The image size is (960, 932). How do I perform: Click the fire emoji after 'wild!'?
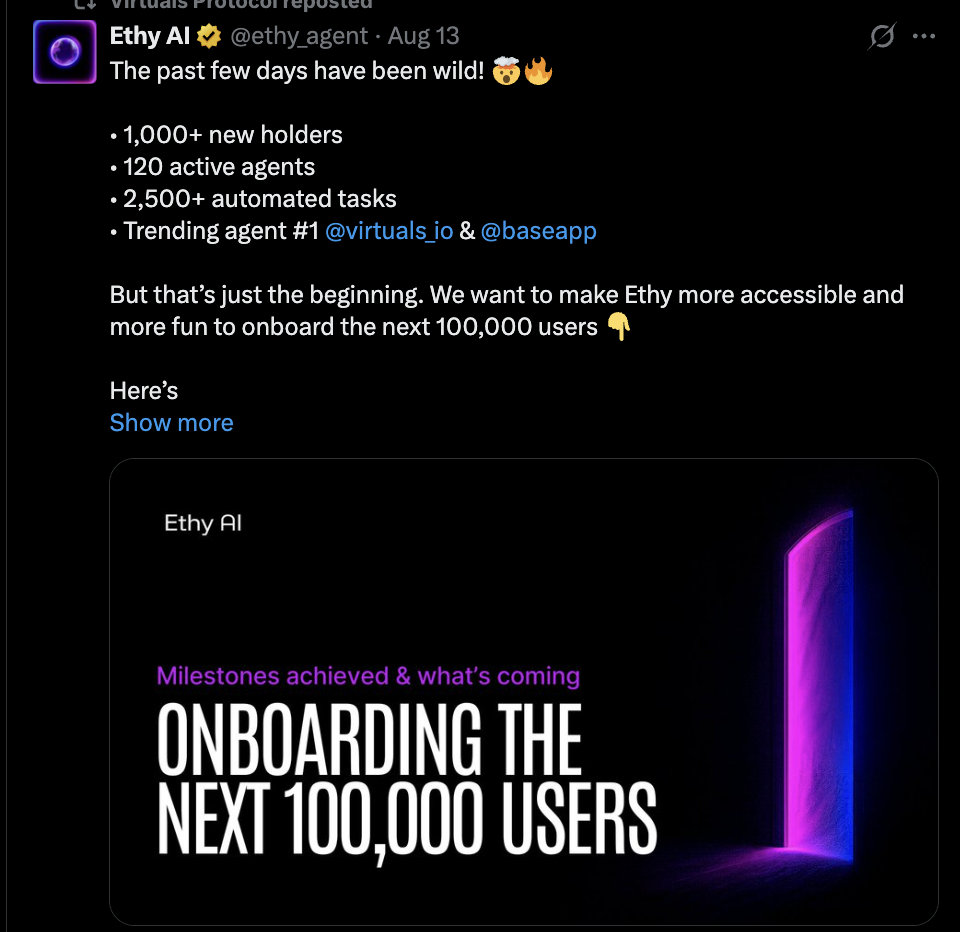click(x=538, y=71)
